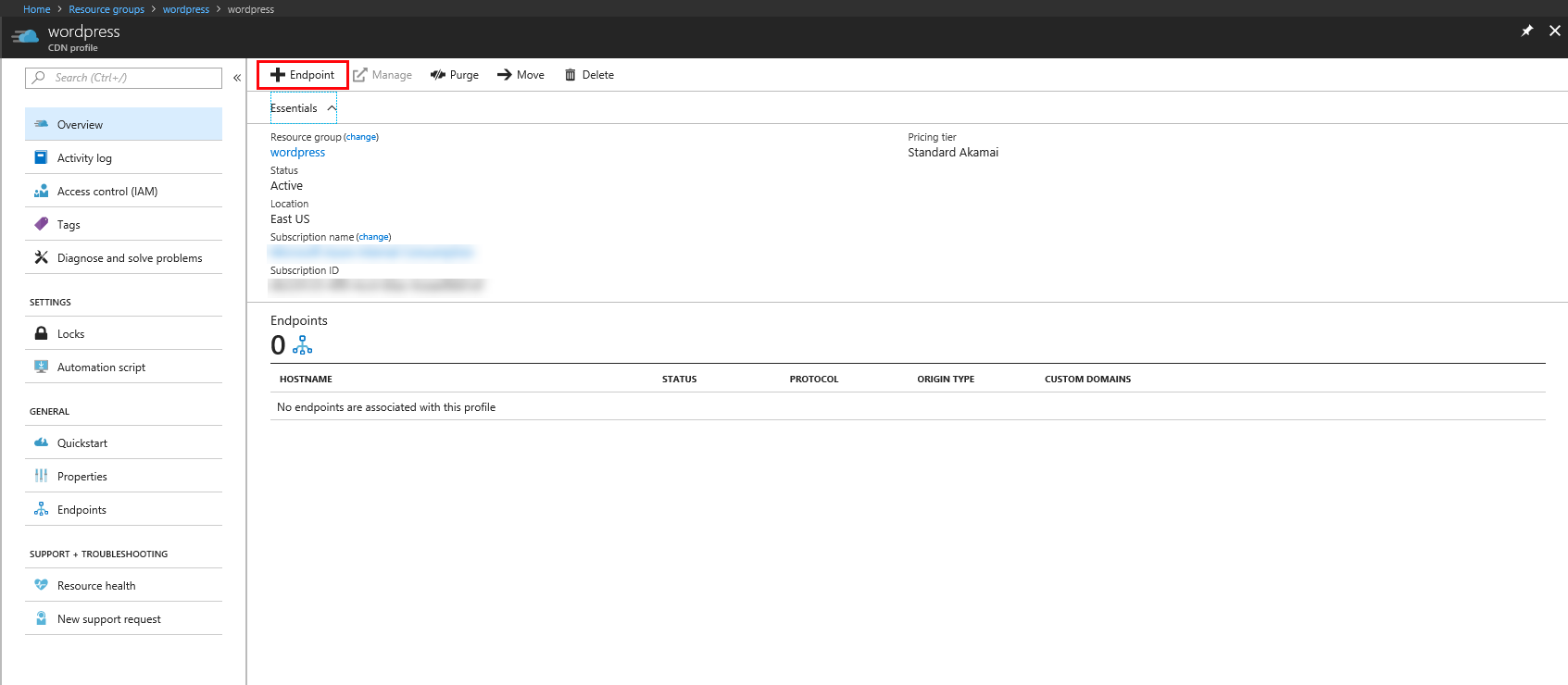Click the New support request icon
Viewport: 1568px width, 685px height.
tap(41, 618)
